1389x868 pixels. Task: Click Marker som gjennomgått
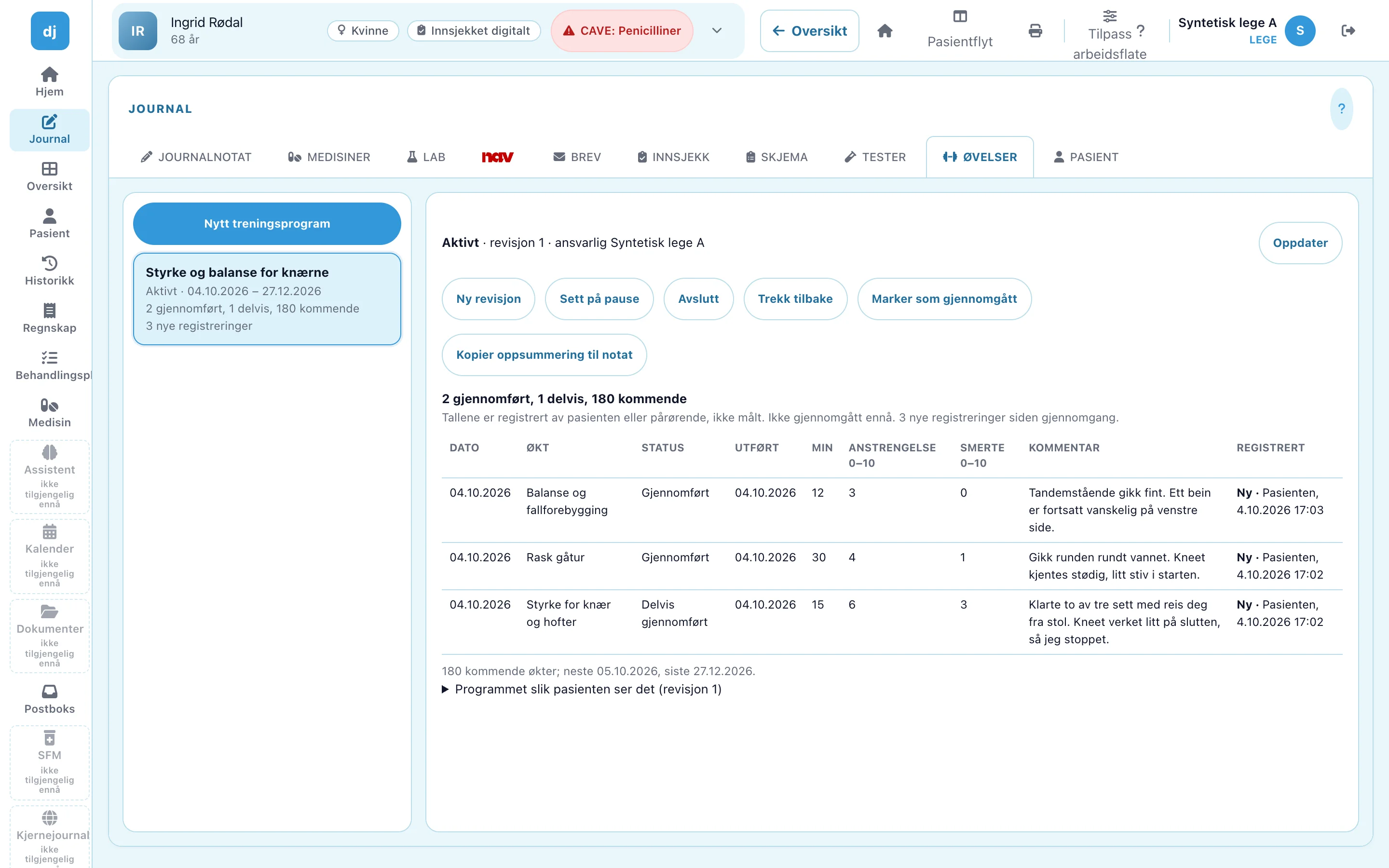click(x=944, y=298)
